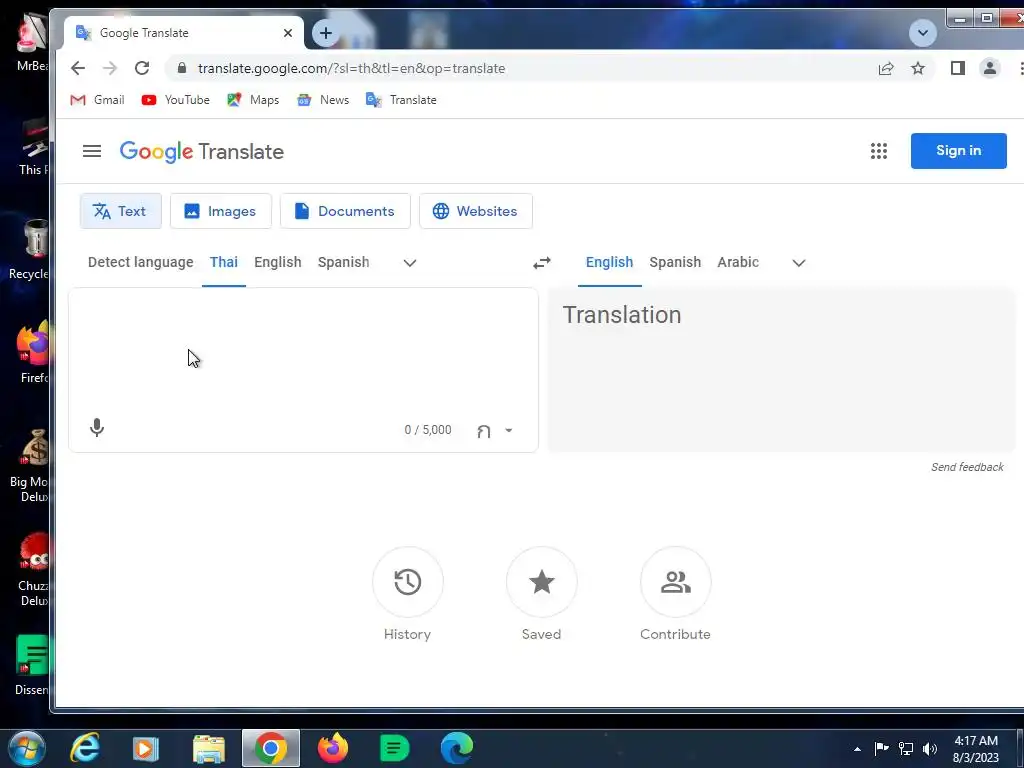1024x768 pixels.
Task: Close the Google Translate tab
Action: (287, 33)
